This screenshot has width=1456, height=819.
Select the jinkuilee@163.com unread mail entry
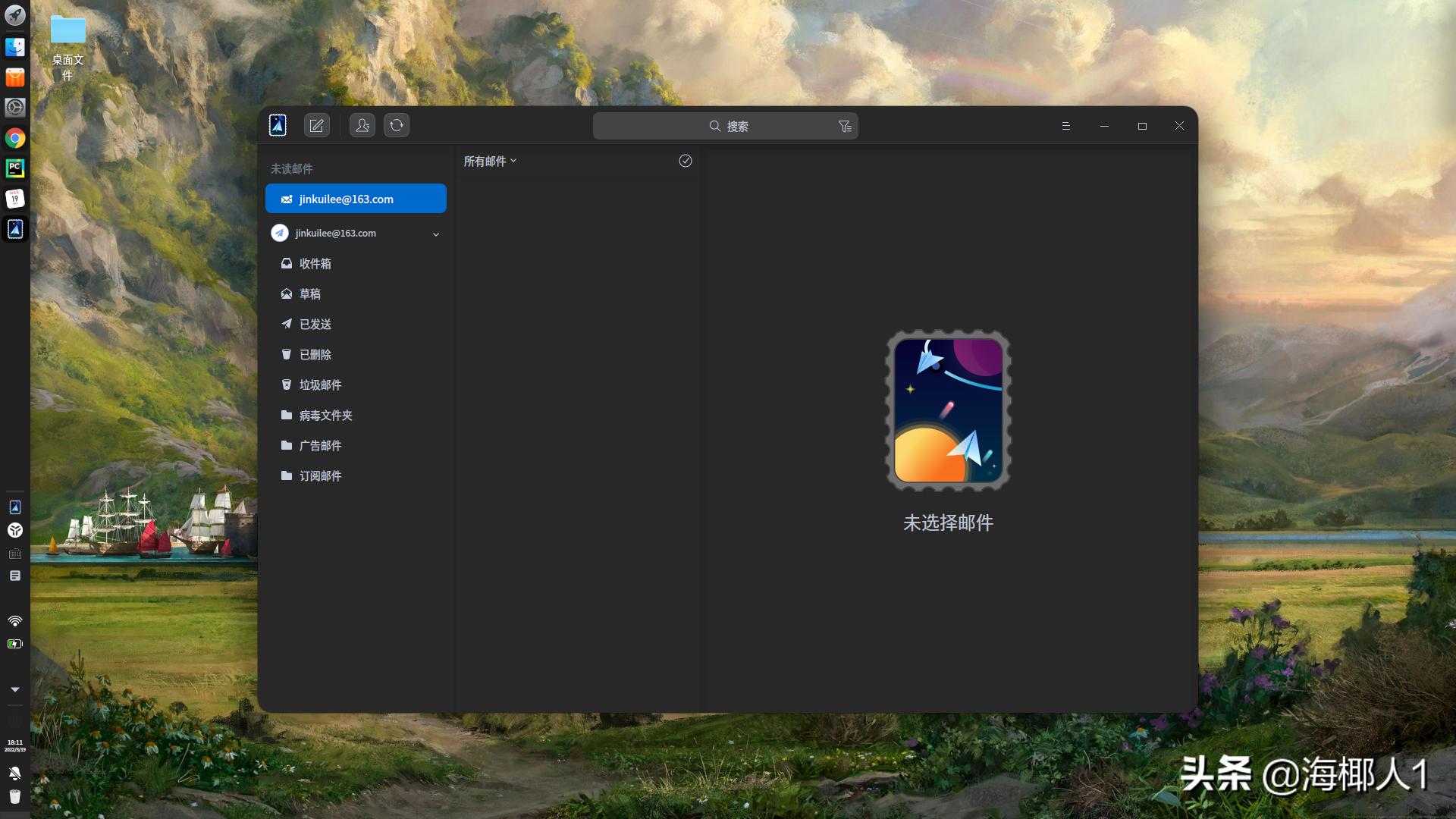356,199
